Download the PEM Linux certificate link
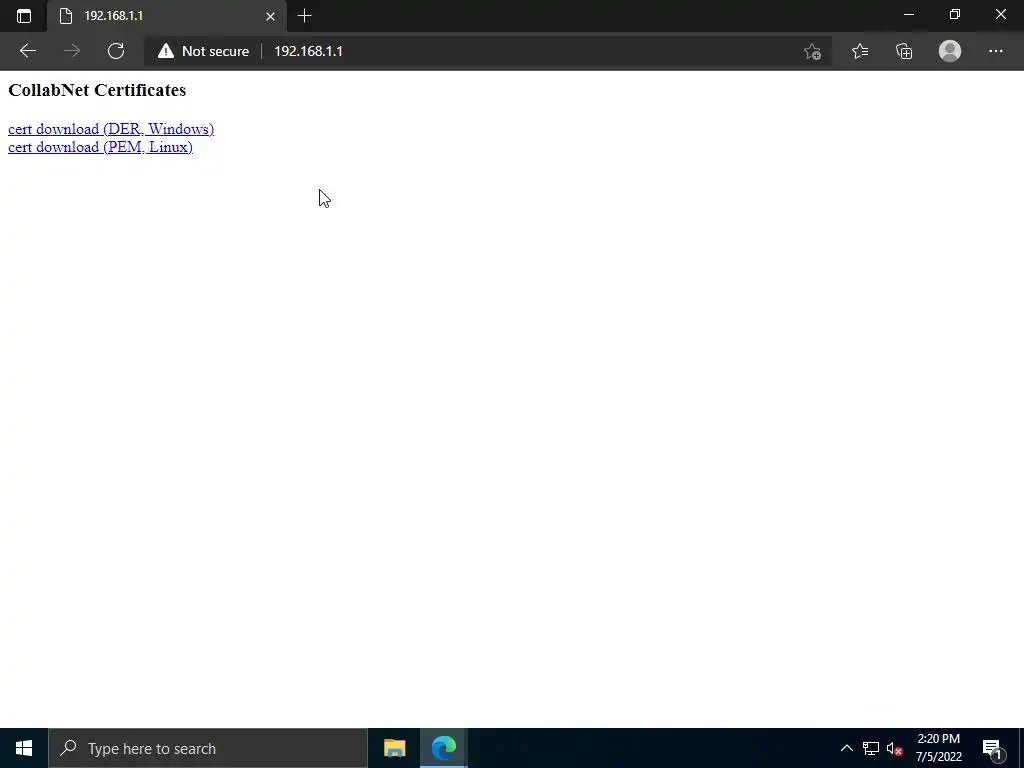The height and width of the screenshot is (768, 1024). coord(100,147)
